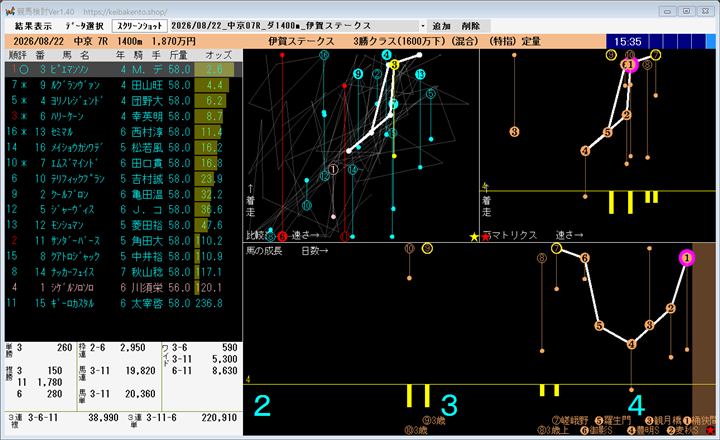Click the red star beside マトリクス label

(x=485, y=237)
